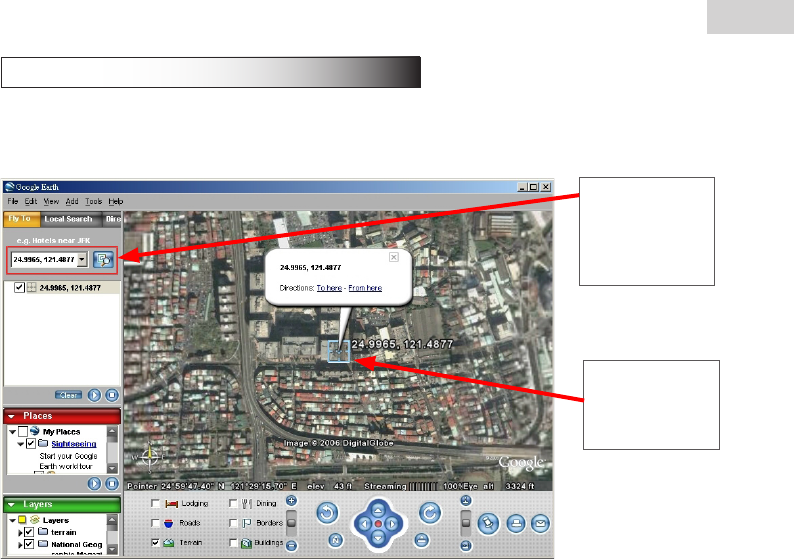The width and height of the screenshot is (794, 559).
Task: Click the compass overlay on map
Action: tap(149, 457)
